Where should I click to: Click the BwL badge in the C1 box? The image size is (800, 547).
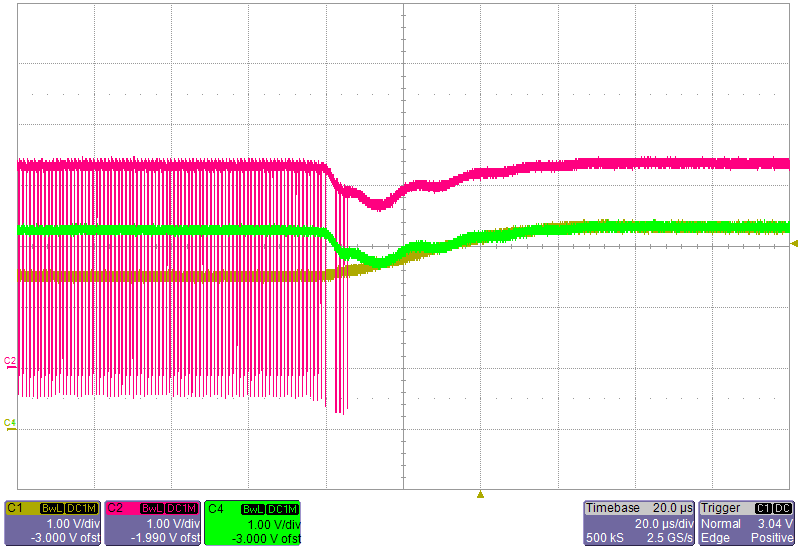pos(52,508)
